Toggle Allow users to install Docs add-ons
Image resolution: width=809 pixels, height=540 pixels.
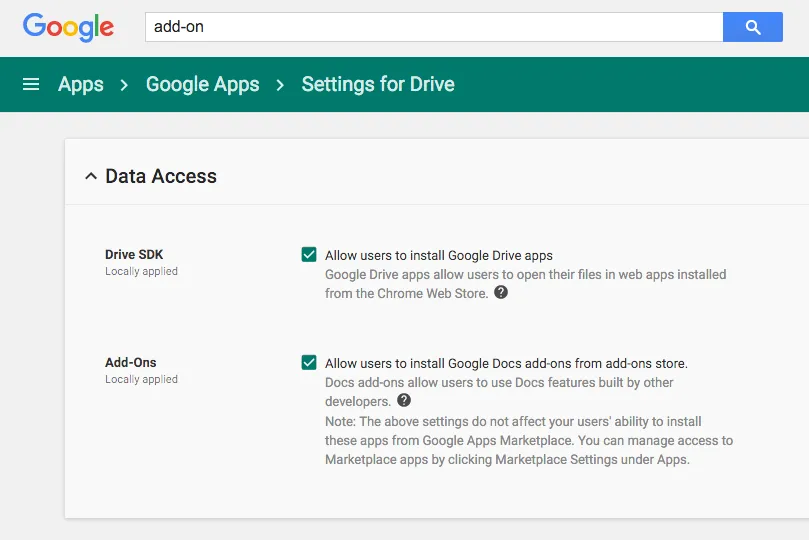pos(309,362)
